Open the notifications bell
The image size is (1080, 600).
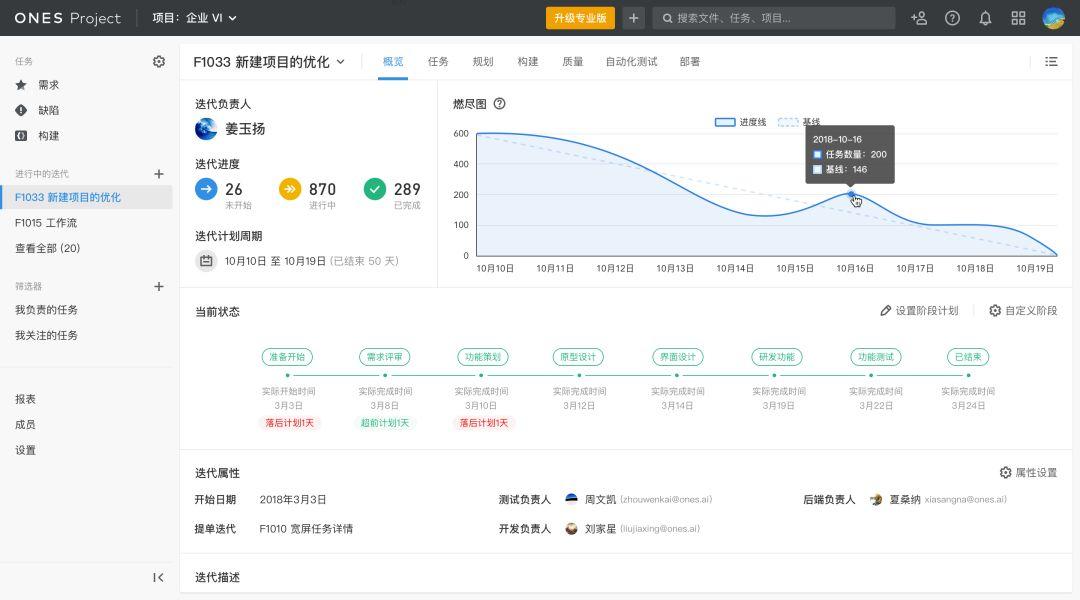pos(985,18)
